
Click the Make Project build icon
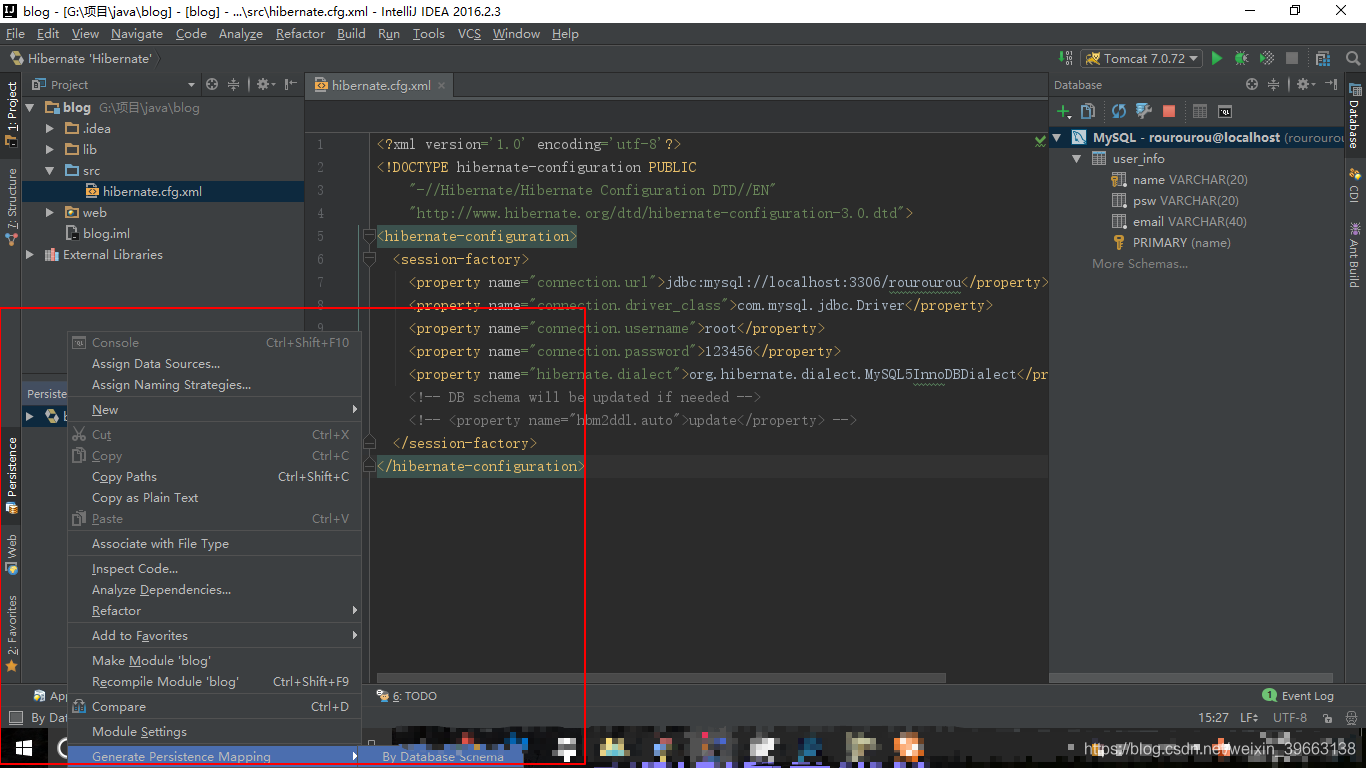click(1064, 59)
